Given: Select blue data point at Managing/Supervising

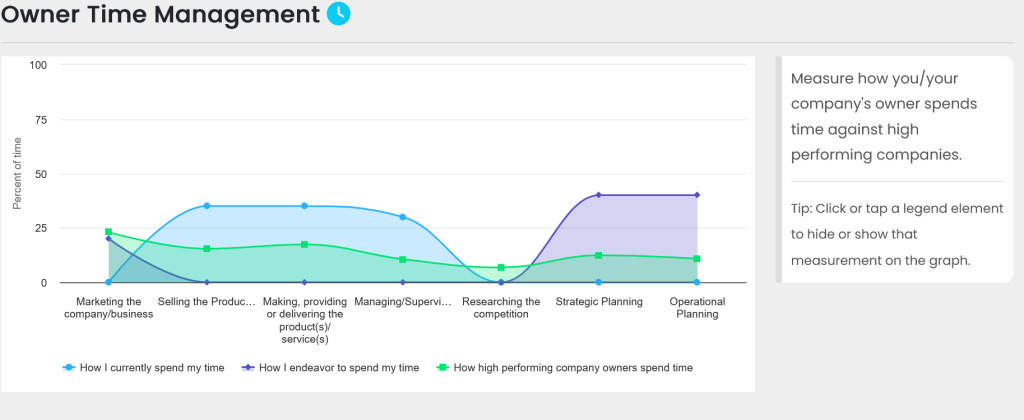Looking at the screenshot, I should (x=402, y=217).
